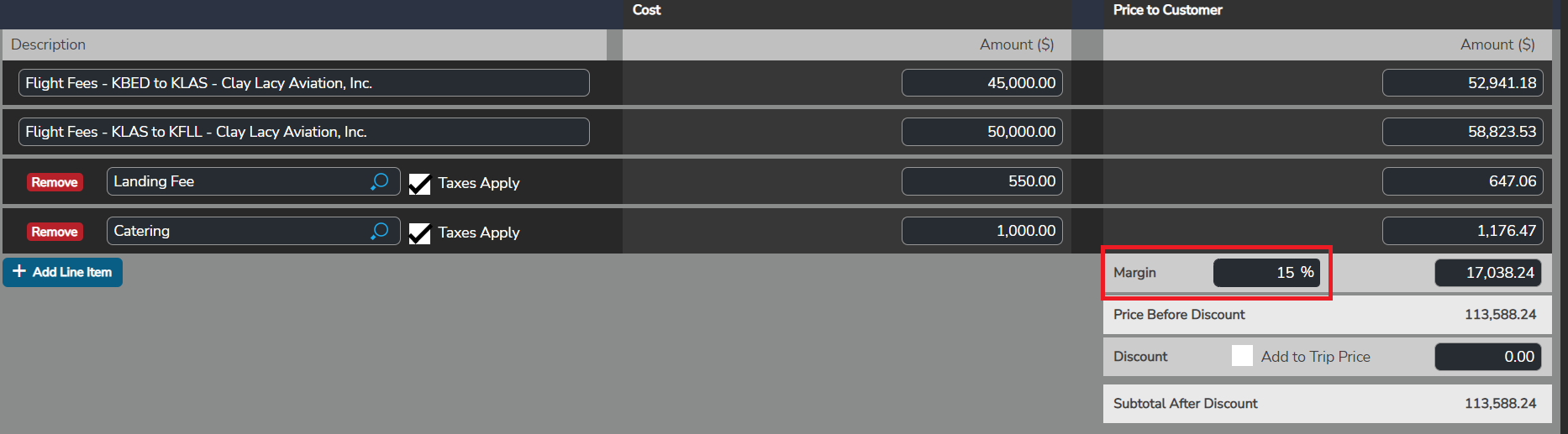
Task: Edit the KLAS to KFLL description field
Action: 303,132
